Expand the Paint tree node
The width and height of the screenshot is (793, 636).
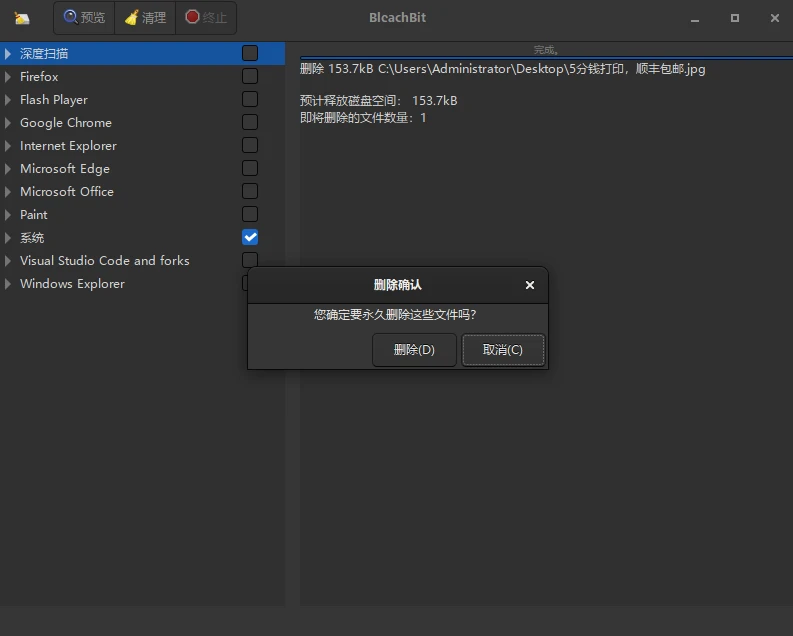coord(8,215)
